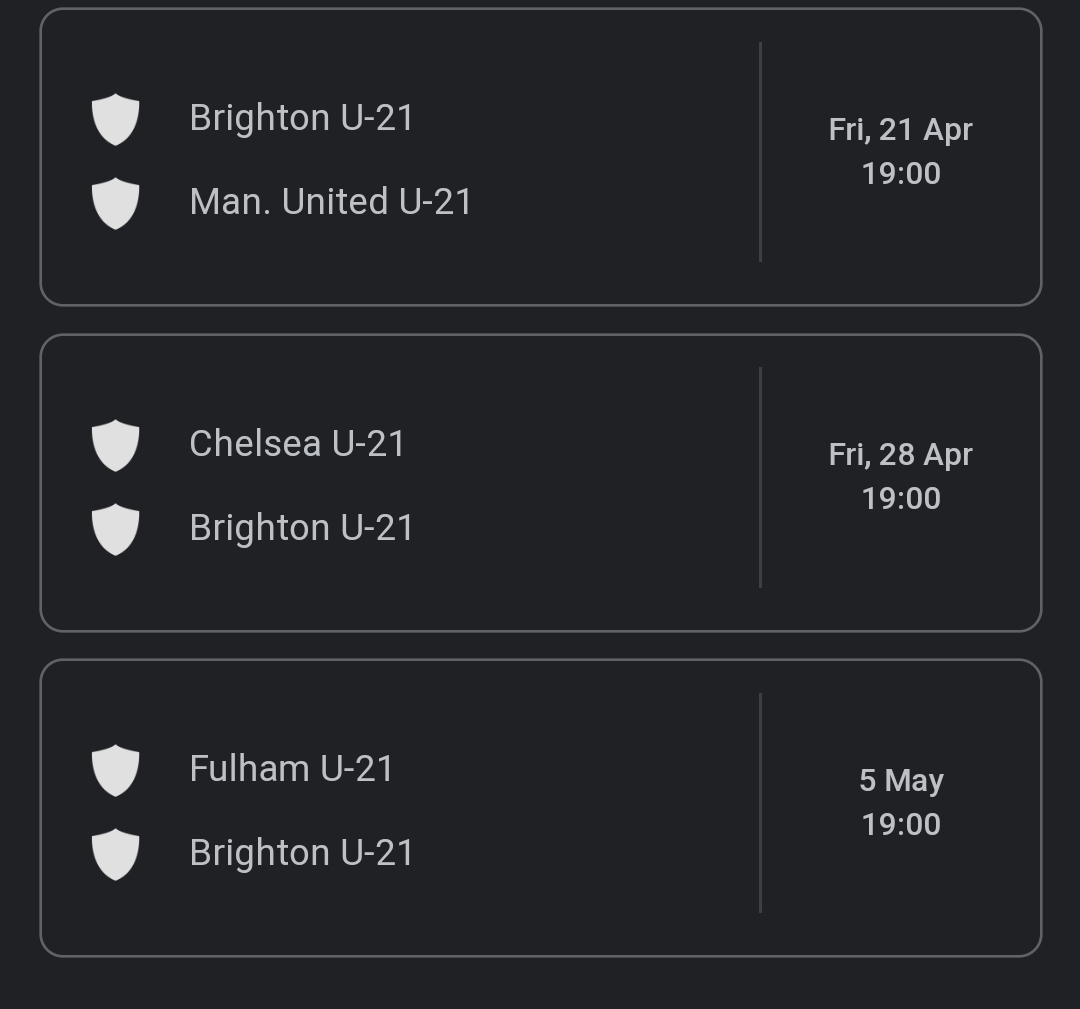Screen dimensions: 1080x1009
Task: Click the 5 May date label
Action: 901,781
